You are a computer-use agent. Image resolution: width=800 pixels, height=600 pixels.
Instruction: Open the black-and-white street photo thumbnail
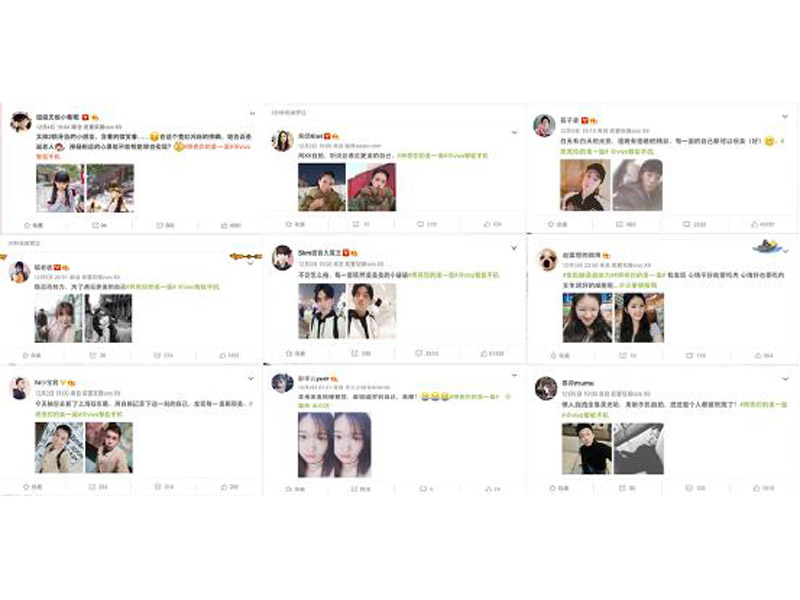click(x=108, y=318)
